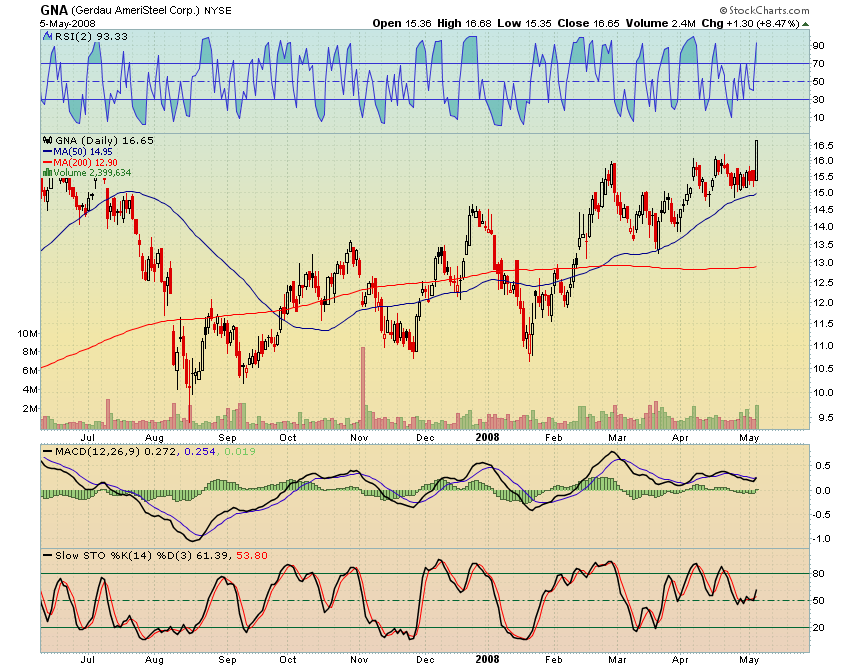Viewport: 850px width, 668px height.
Task: Click the RSI(2) 93.33 indicator label
Action: point(92,36)
